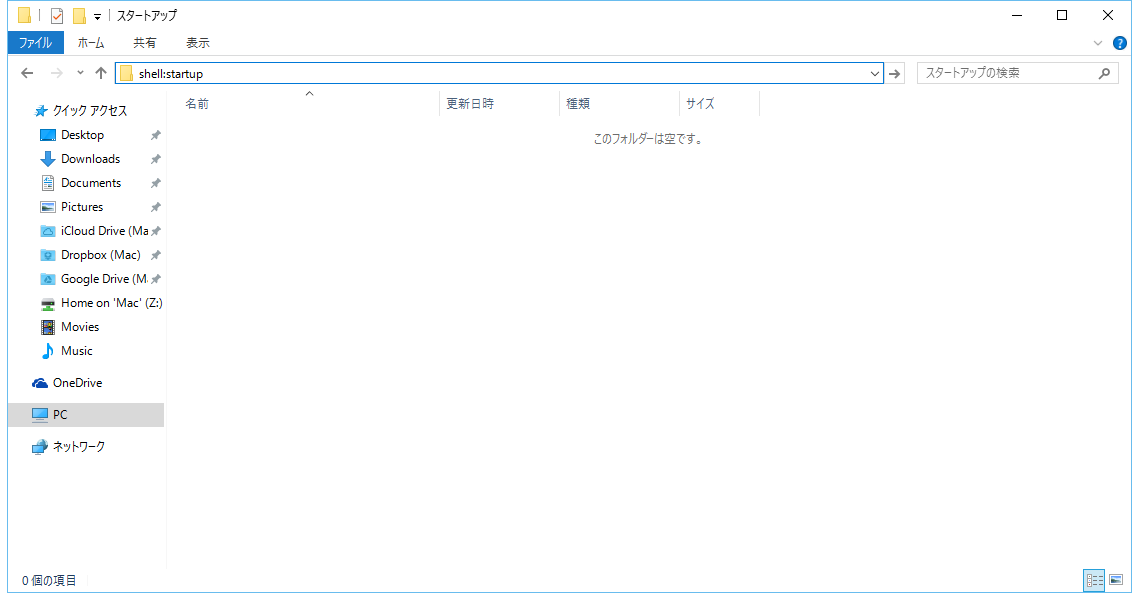Click the Desktop folder icon

point(48,135)
